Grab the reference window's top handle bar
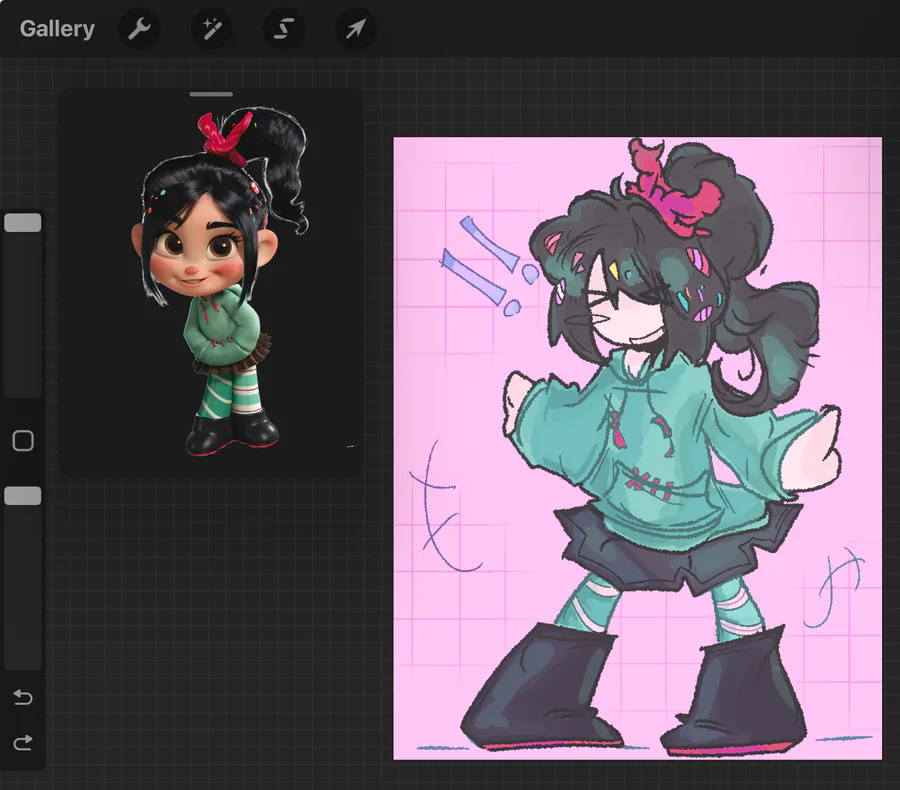Viewport: 900px width, 790px height. point(211,94)
